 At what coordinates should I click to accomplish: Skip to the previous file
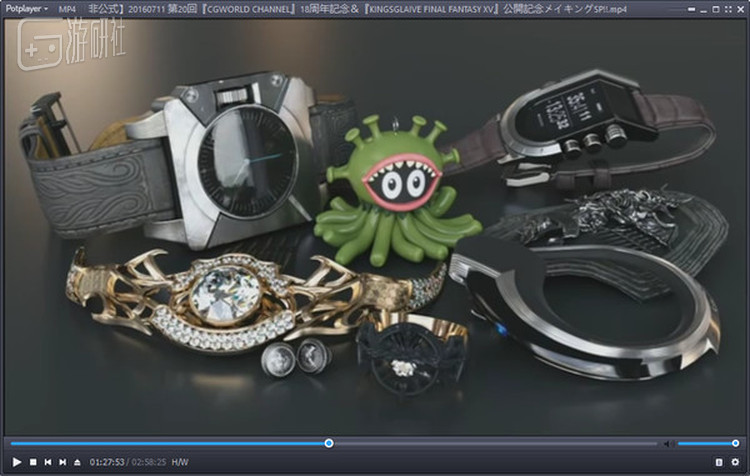pos(48,462)
